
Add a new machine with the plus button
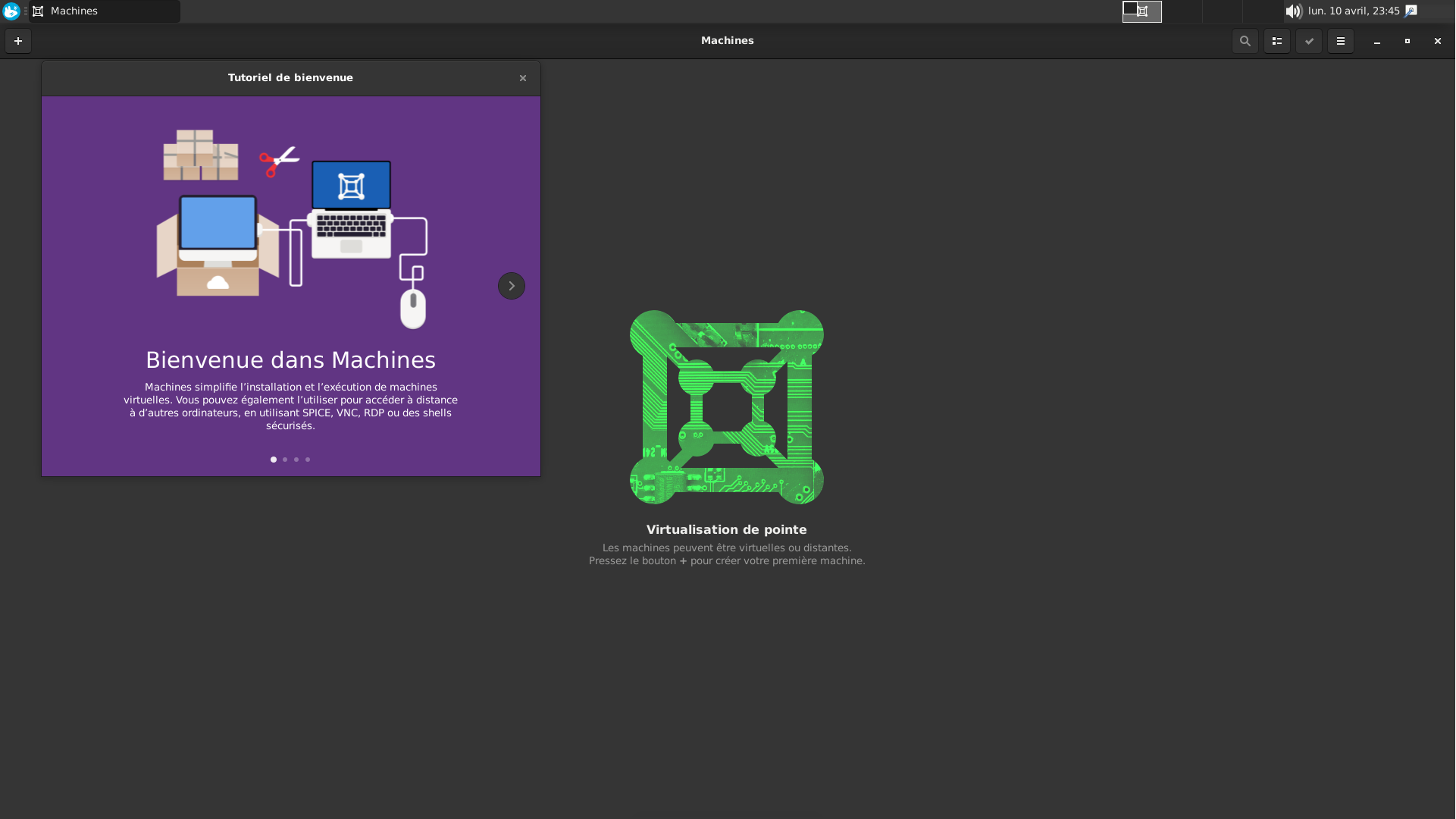(x=18, y=41)
